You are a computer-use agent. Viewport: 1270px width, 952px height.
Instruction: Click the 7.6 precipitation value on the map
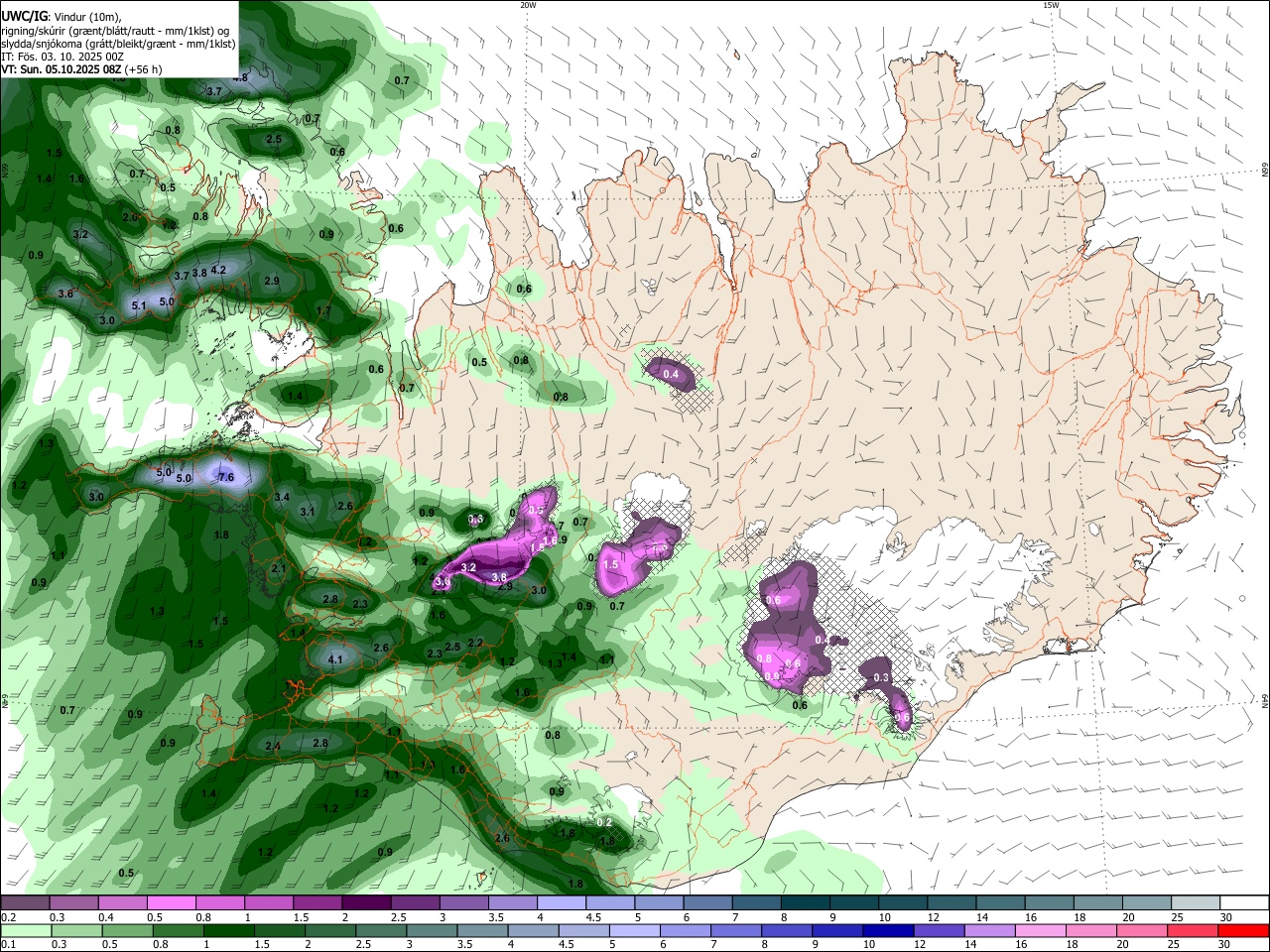point(225,477)
